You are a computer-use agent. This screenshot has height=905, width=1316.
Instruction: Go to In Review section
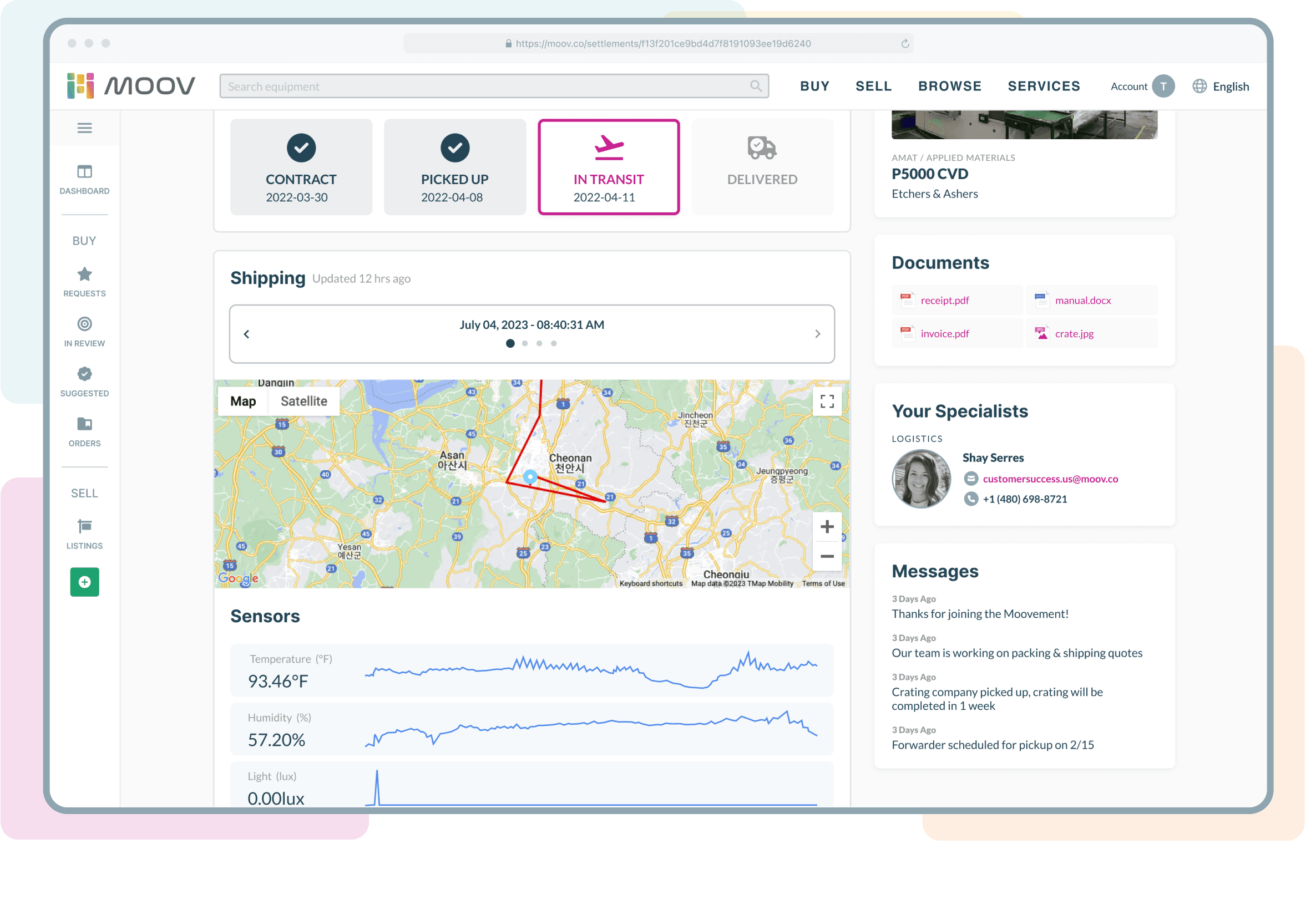pos(84,324)
